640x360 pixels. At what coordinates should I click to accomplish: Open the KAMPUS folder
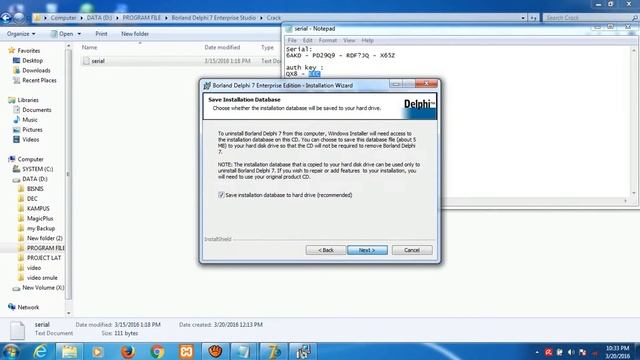[x=38, y=209]
